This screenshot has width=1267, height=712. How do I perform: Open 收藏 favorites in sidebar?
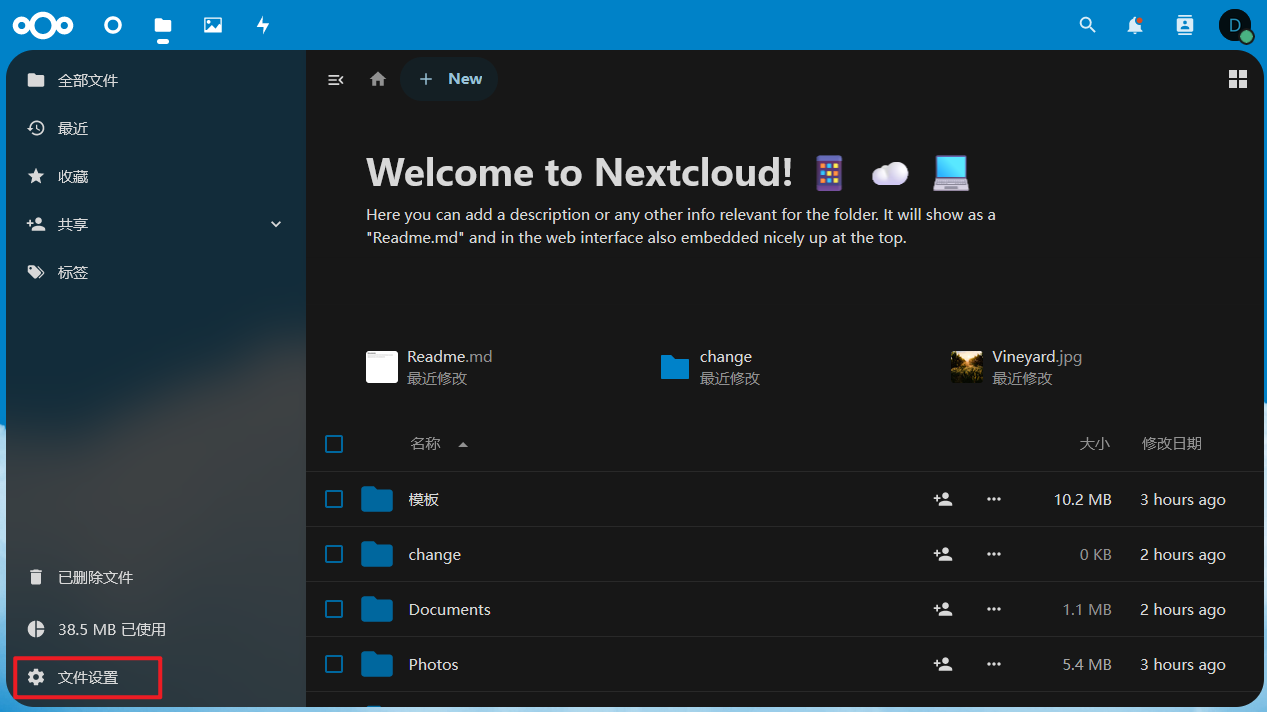tap(156, 176)
